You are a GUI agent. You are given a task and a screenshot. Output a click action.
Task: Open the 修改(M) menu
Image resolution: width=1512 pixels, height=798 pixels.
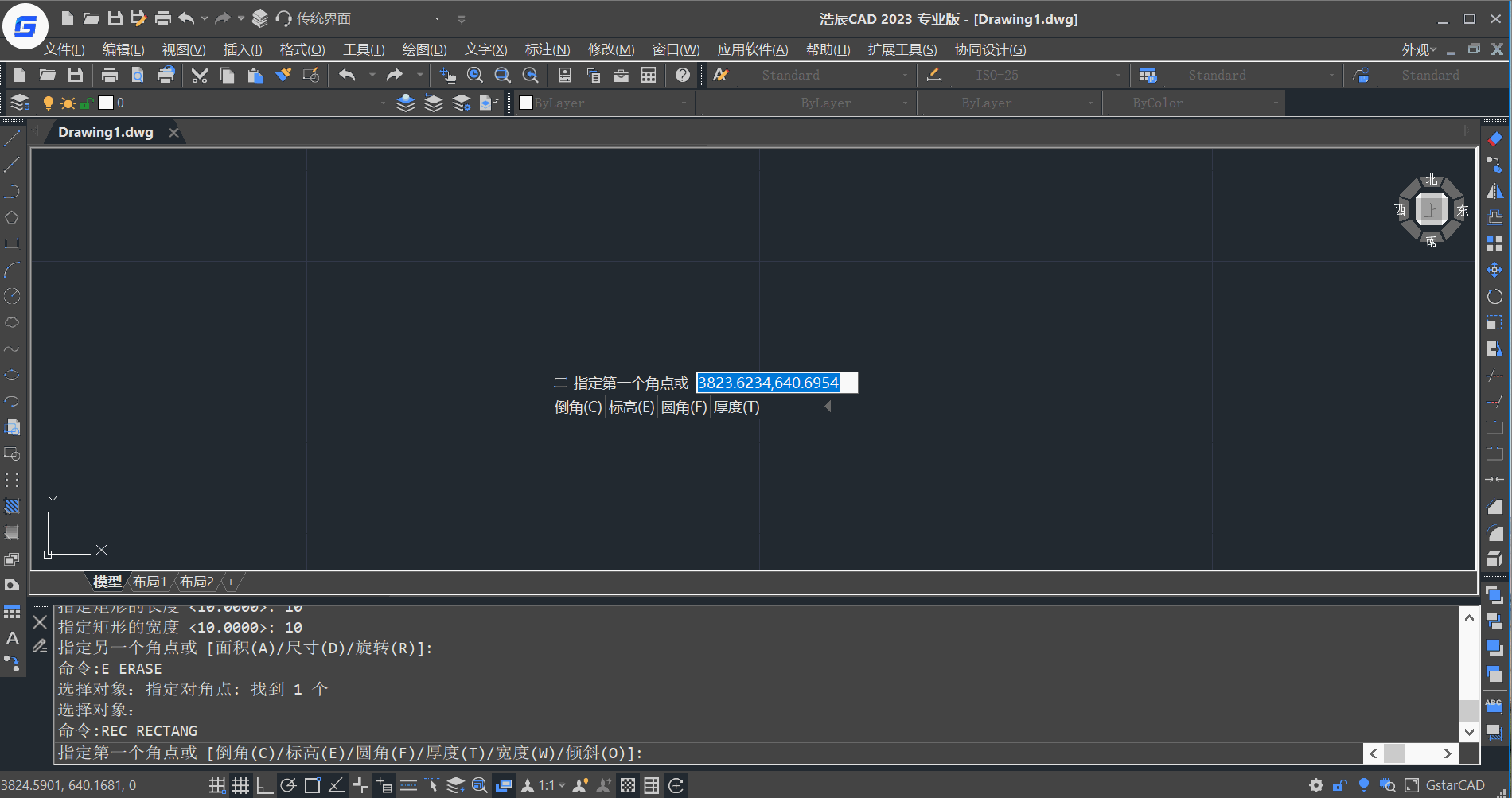611,49
